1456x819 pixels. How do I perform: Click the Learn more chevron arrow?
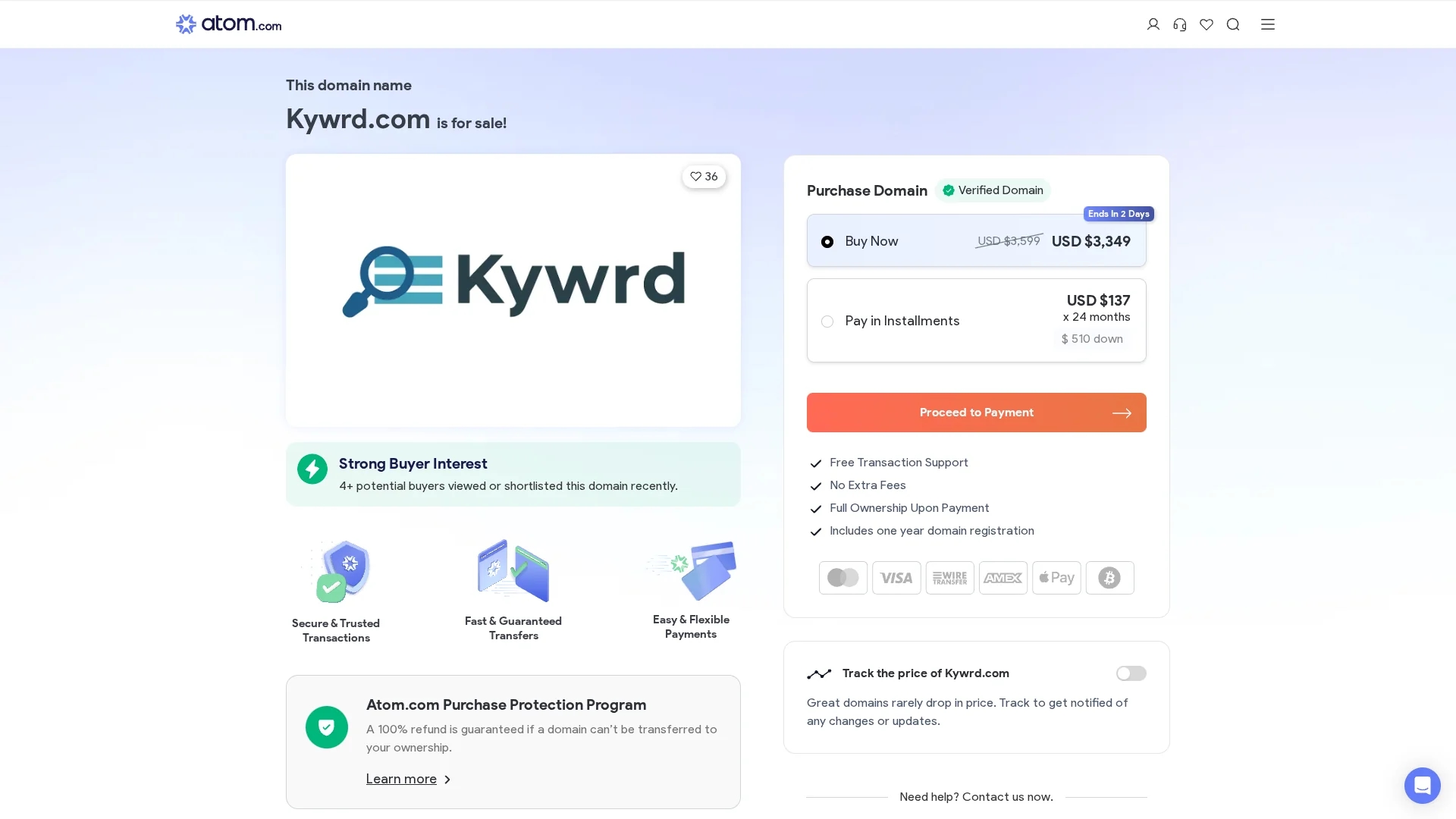[x=447, y=780]
